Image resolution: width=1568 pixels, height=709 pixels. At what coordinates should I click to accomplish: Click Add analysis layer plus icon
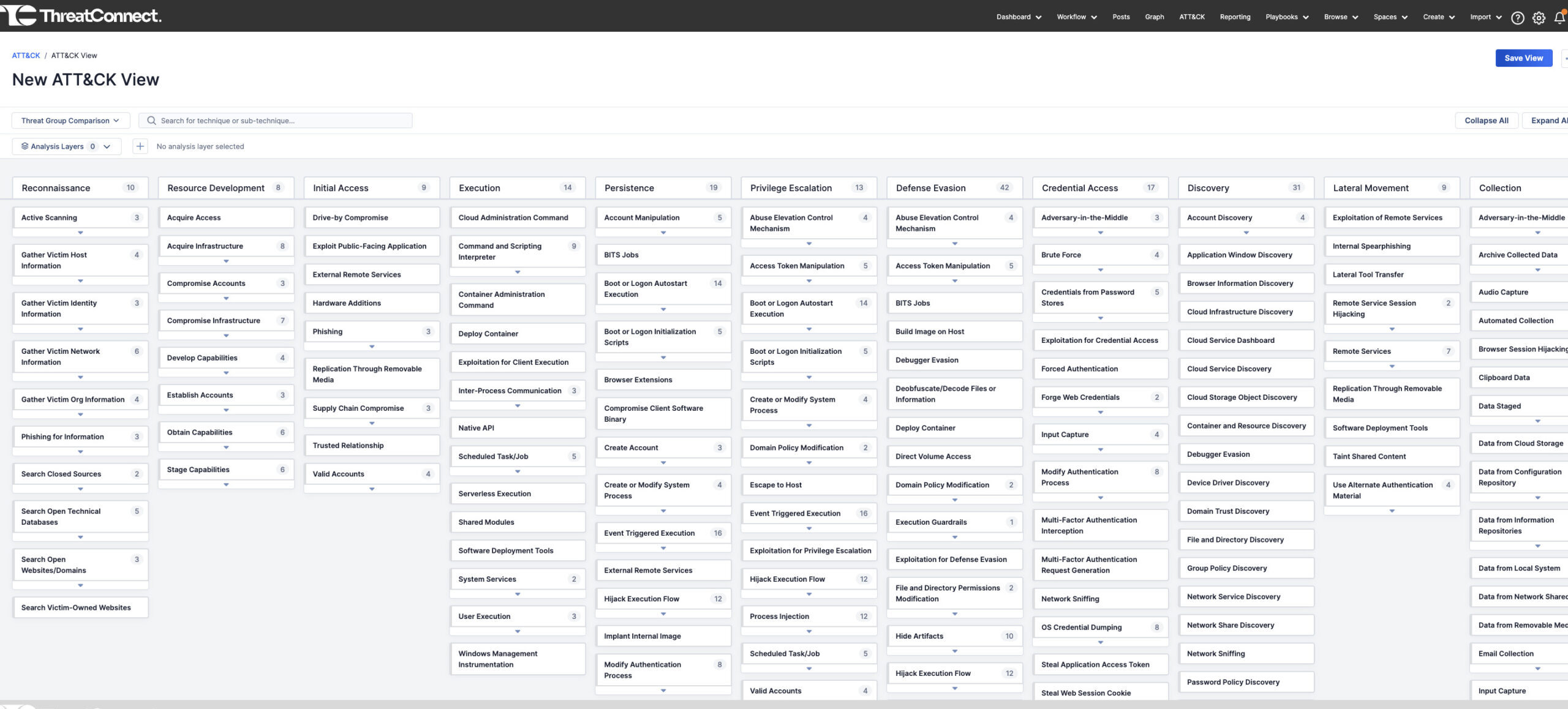point(139,146)
